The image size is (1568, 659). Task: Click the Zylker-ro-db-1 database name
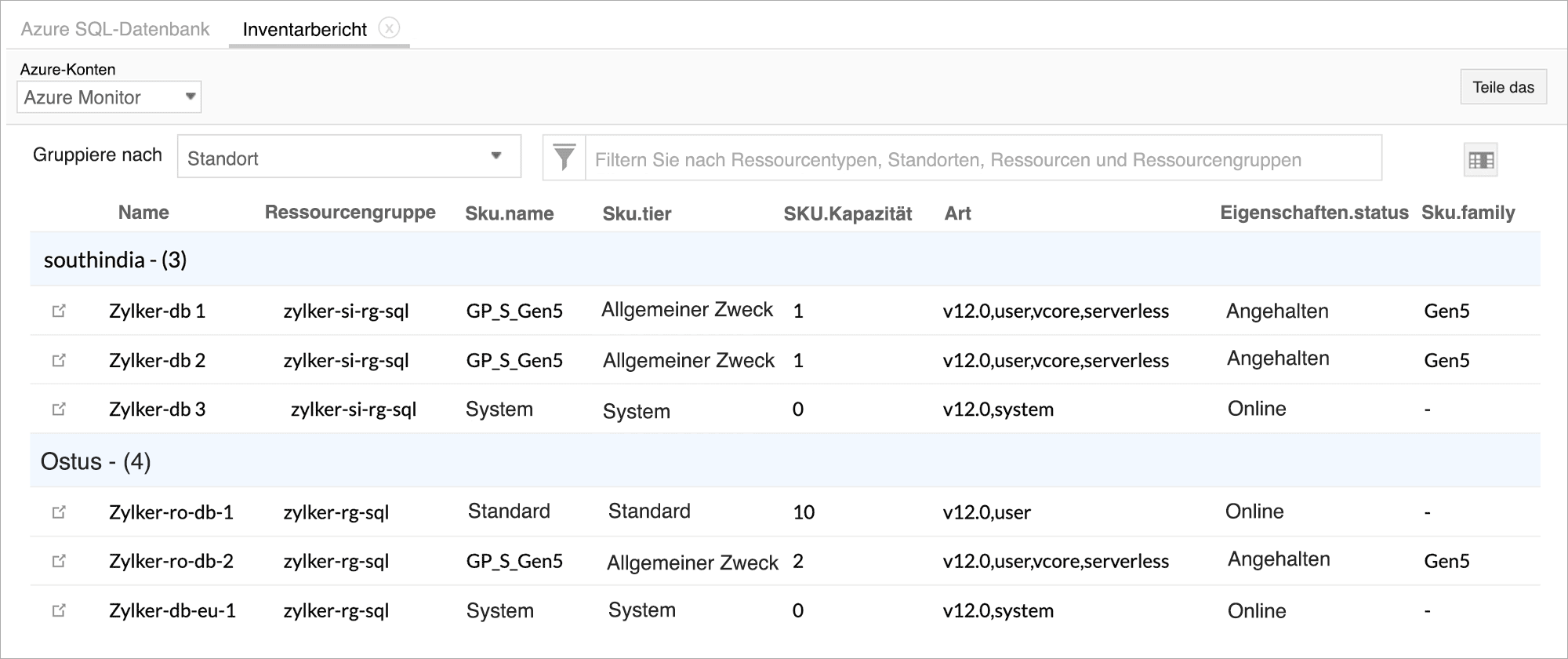[x=171, y=512]
